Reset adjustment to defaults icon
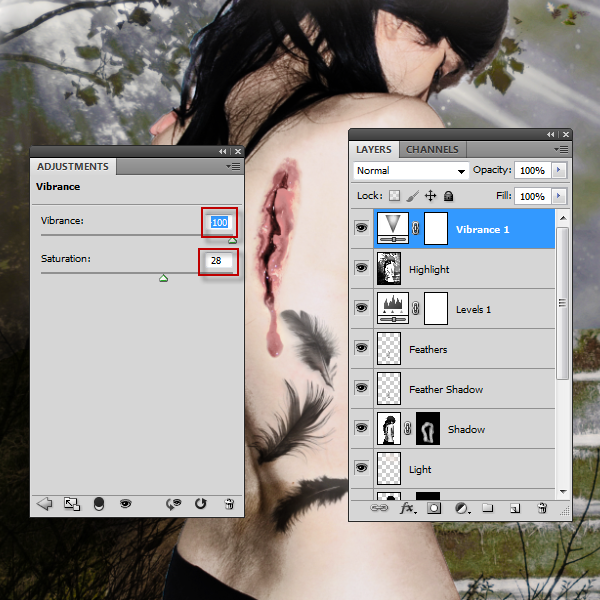The width and height of the screenshot is (600, 600). pyautogui.click(x=201, y=504)
